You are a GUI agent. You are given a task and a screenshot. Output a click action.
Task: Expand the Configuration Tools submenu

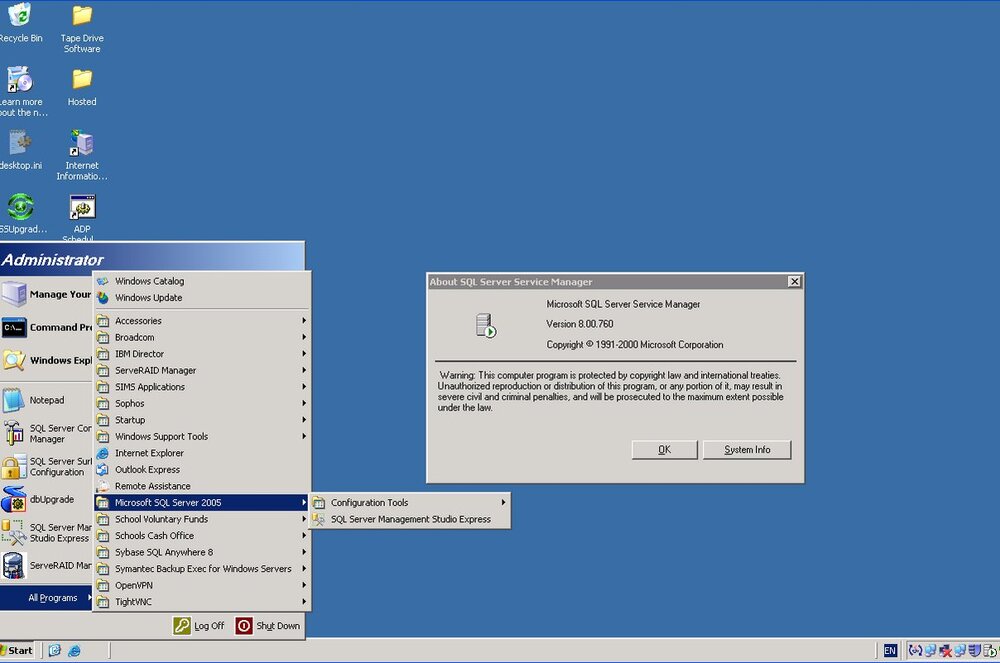click(x=410, y=503)
